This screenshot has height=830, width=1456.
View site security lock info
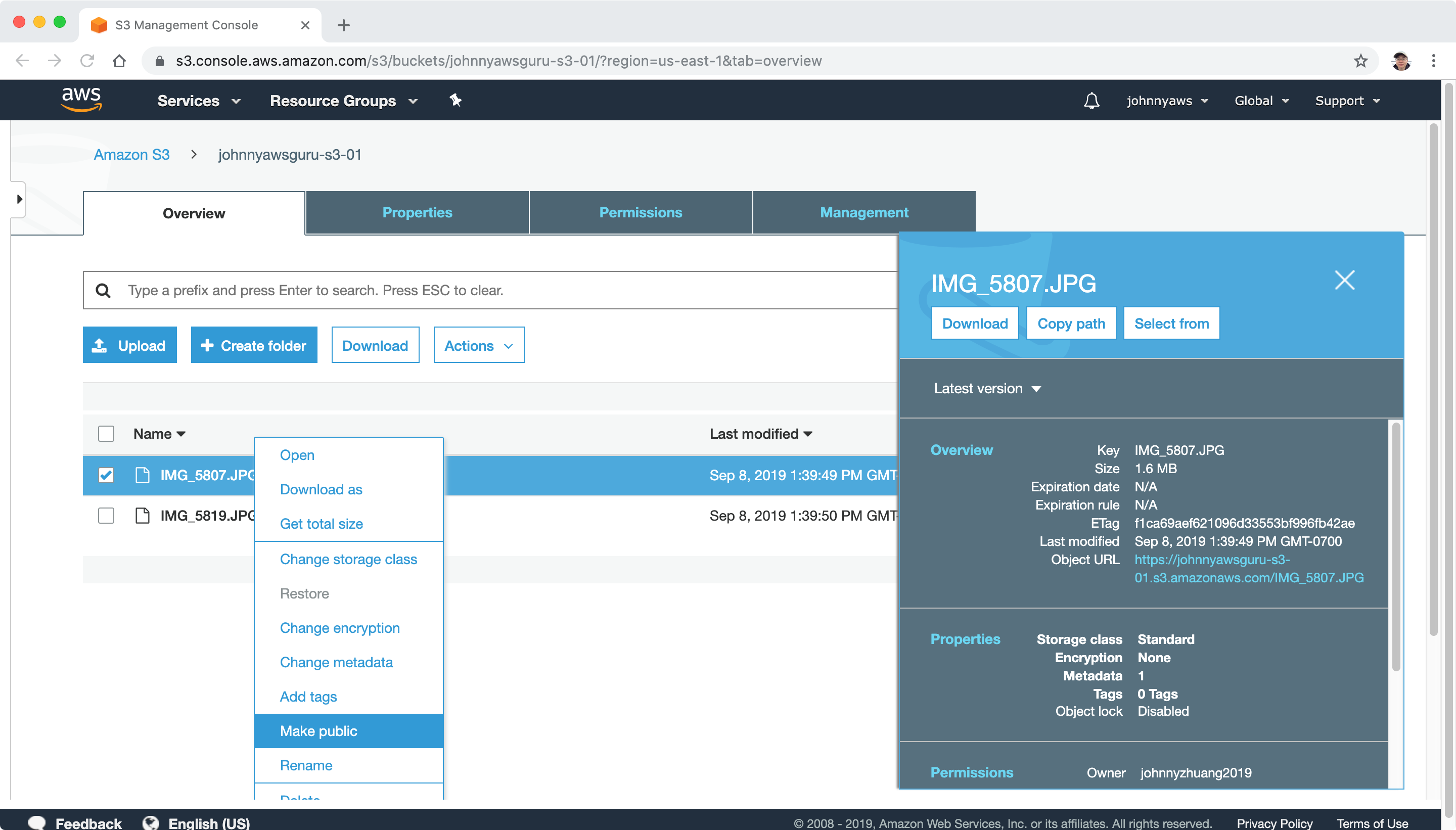[160, 61]
